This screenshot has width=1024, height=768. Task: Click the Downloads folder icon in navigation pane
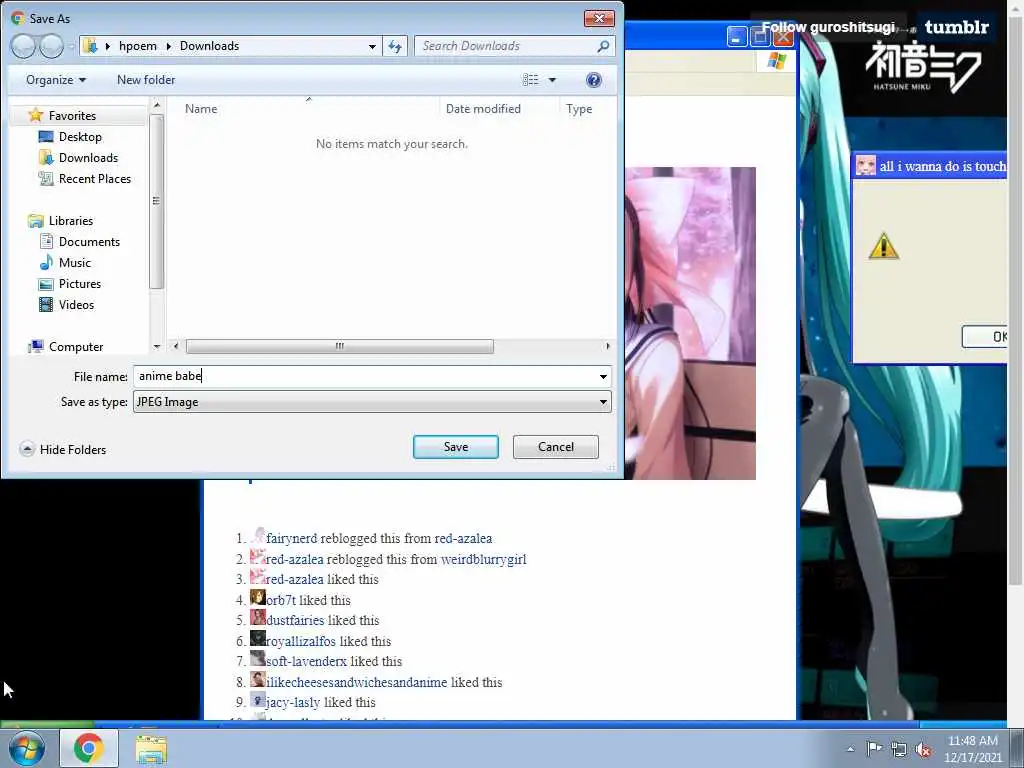coord(46,157)
